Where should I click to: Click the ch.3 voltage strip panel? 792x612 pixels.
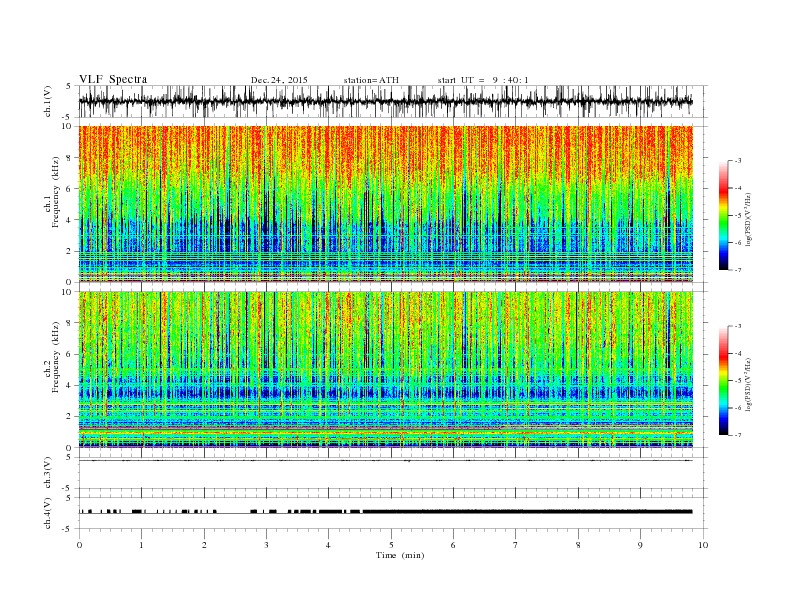pyautogui.click(x=393, y=473)
